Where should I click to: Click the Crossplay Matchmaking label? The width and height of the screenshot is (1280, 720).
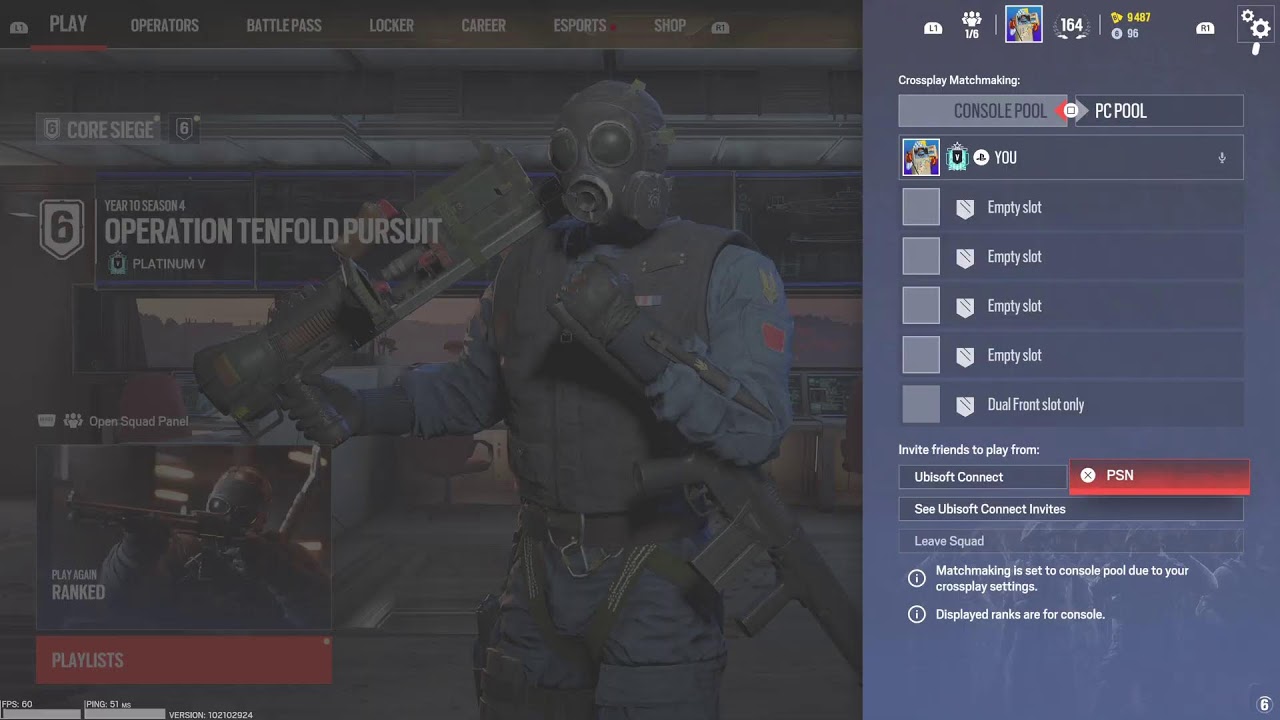(x=959, y=80)
